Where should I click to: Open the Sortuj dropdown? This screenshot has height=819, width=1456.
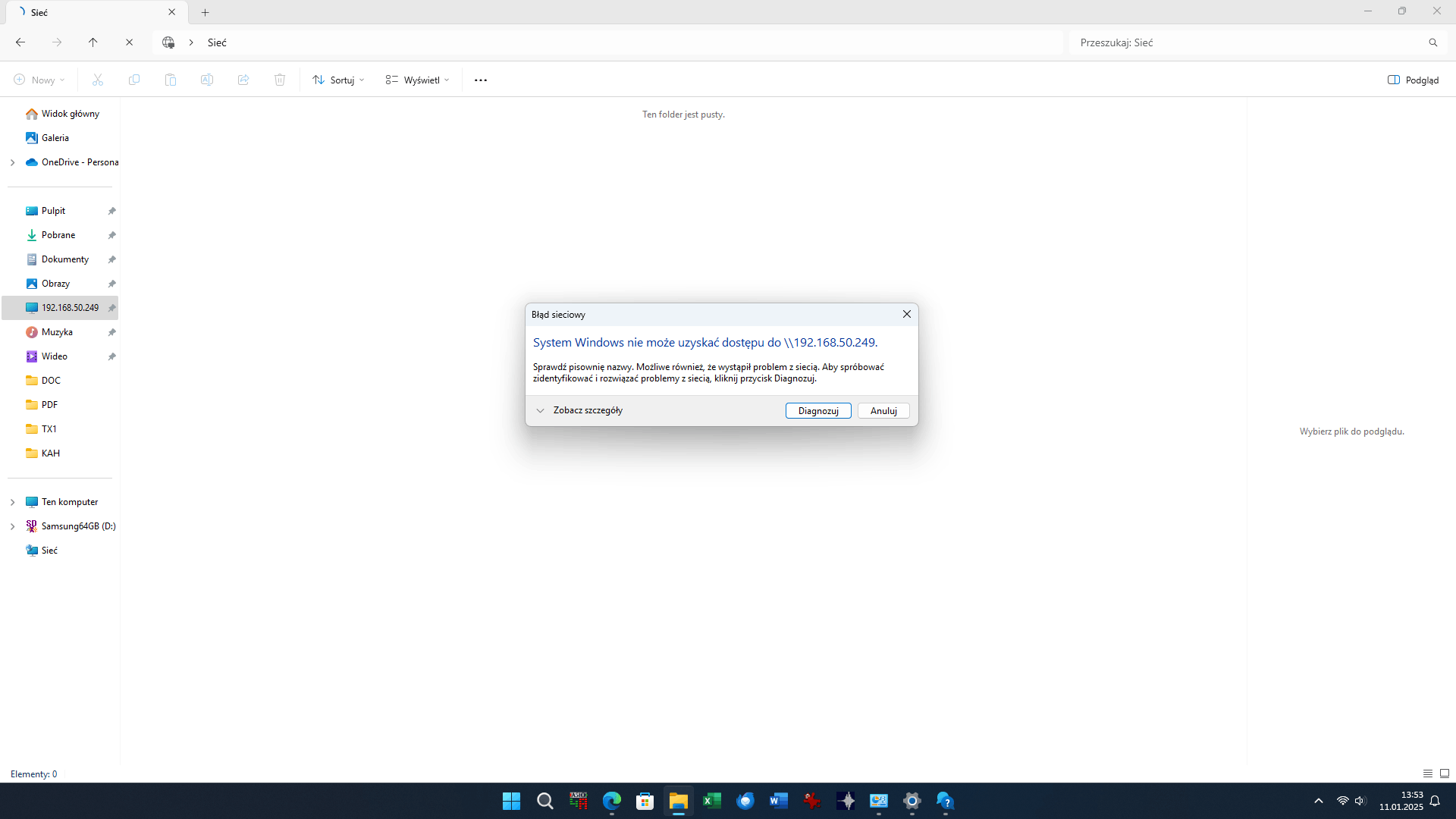pyautogui.click(x=338, y=80)
